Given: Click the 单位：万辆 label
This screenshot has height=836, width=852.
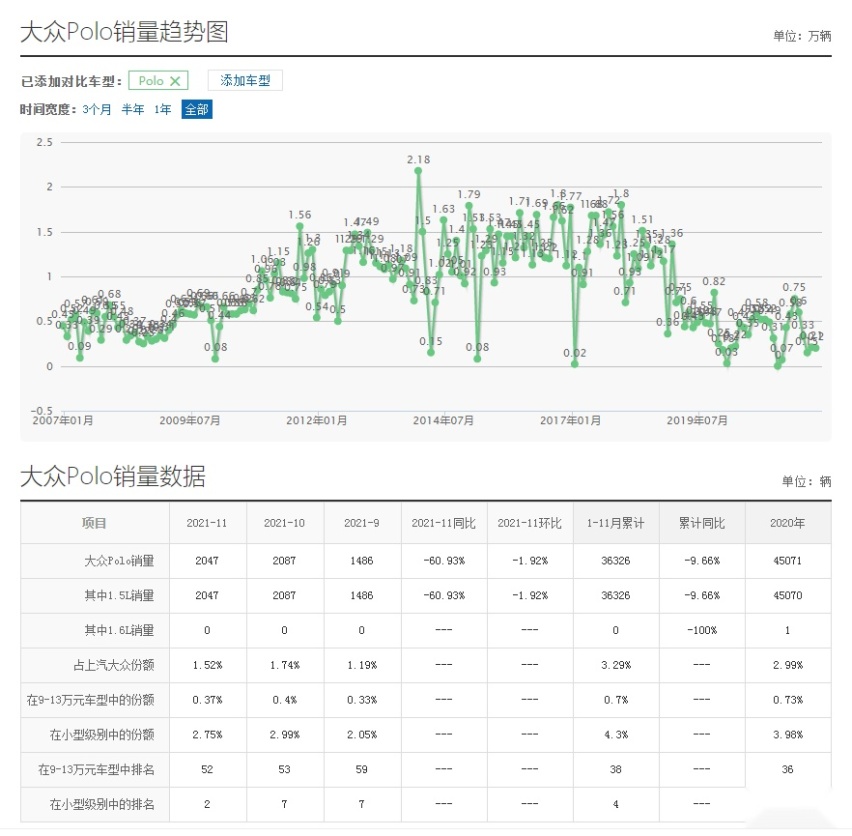Looking at the screenshot, I should click(802, 36).
